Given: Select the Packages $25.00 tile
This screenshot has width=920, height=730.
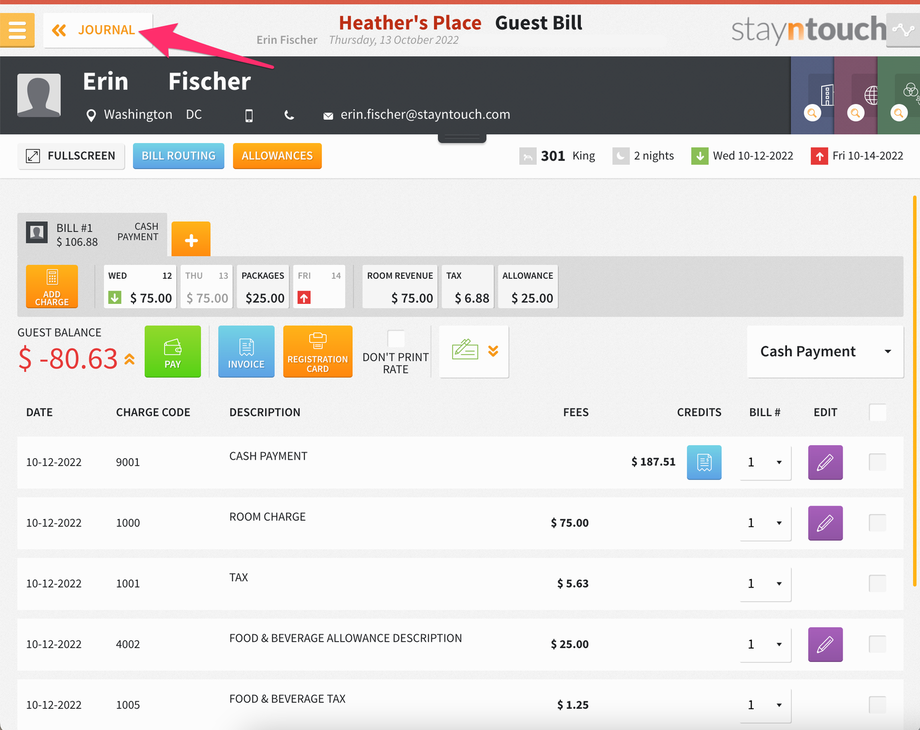Looking at the screenshot, I should tap(263, 287).
